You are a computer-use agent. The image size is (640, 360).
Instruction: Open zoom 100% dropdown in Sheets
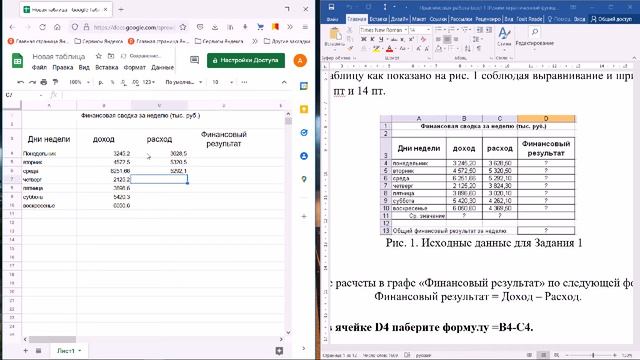79,82
